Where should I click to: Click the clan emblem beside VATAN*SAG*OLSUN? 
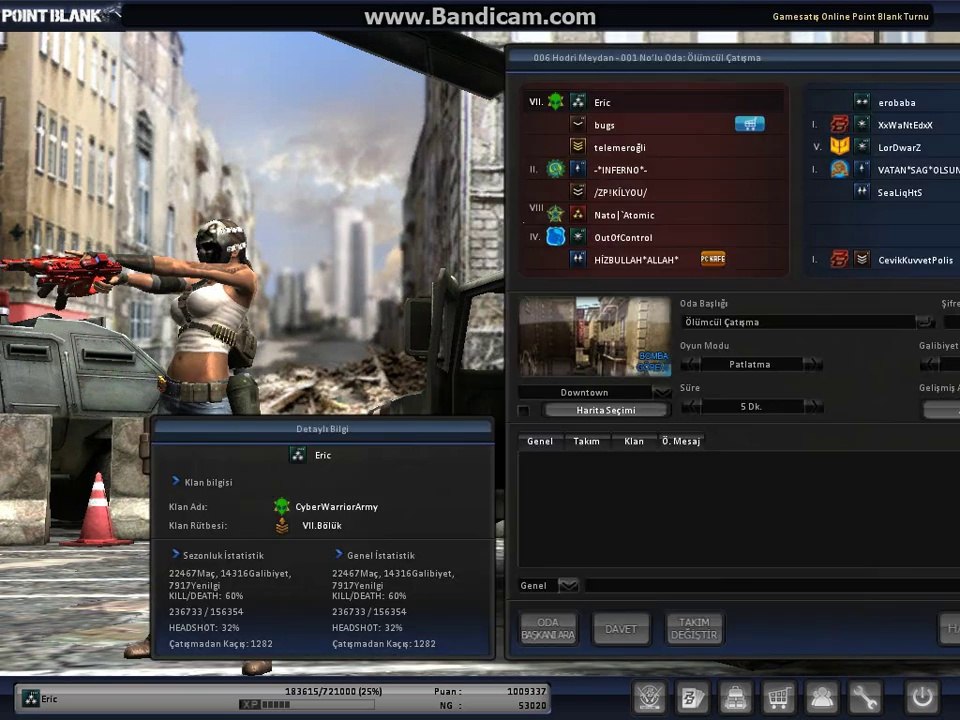pyautogui.click(x=839, y=169)
